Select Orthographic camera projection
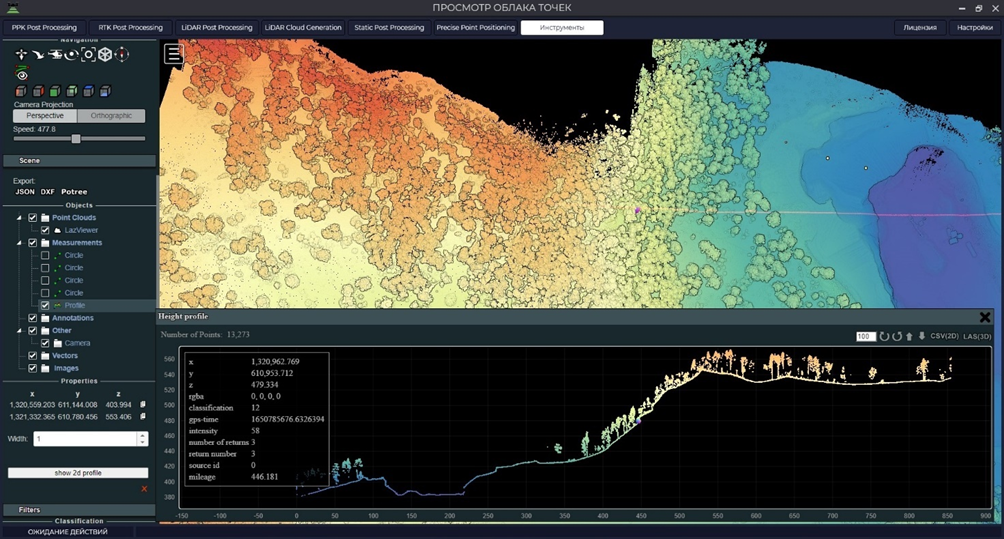Image resolution: width=1004 pixels, height=539 pixels. click(111, 116)
